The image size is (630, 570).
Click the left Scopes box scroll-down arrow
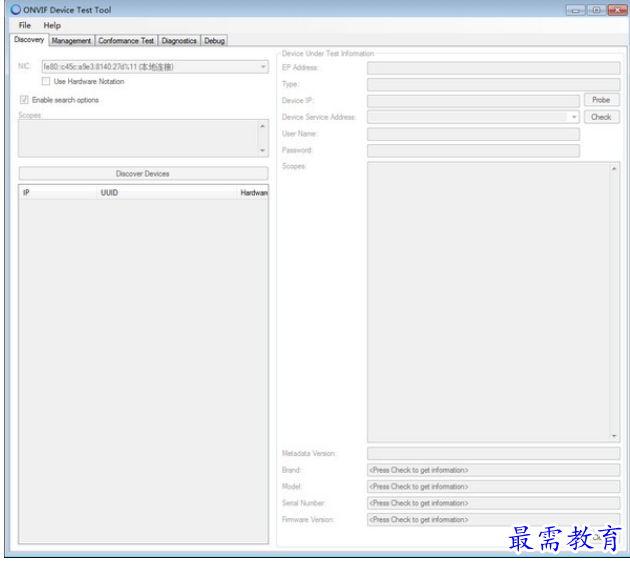click(262, 151)
